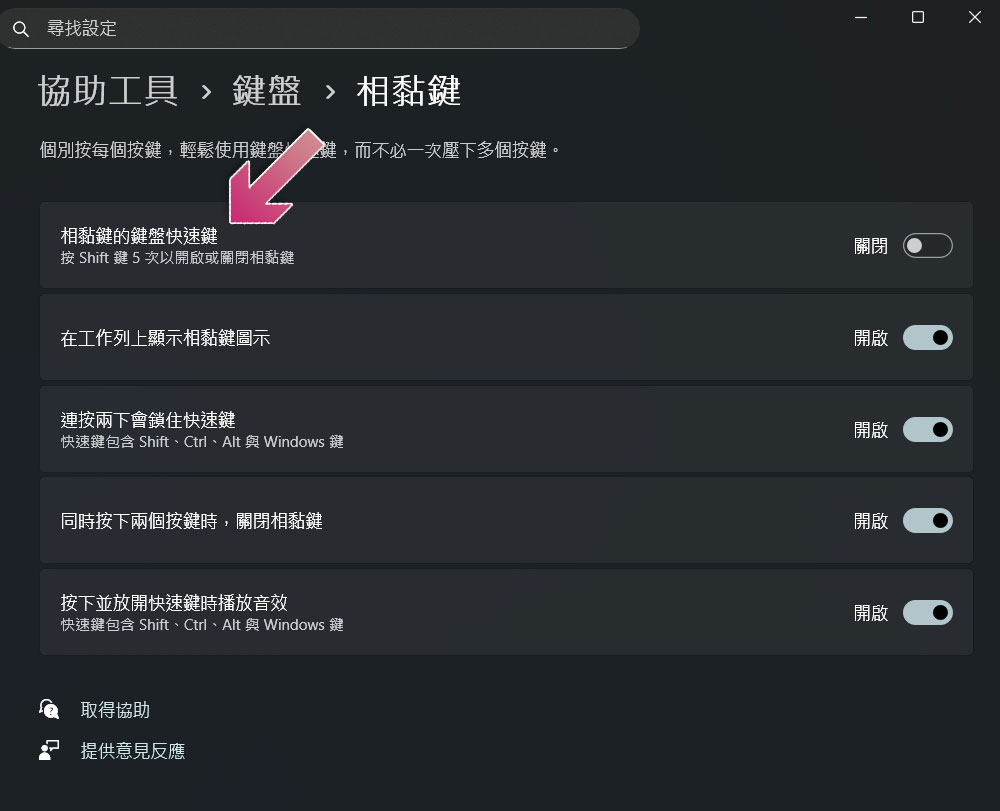Minimize the Settings window
This screenshot has width=1000, height=811.
coord(861,17)
